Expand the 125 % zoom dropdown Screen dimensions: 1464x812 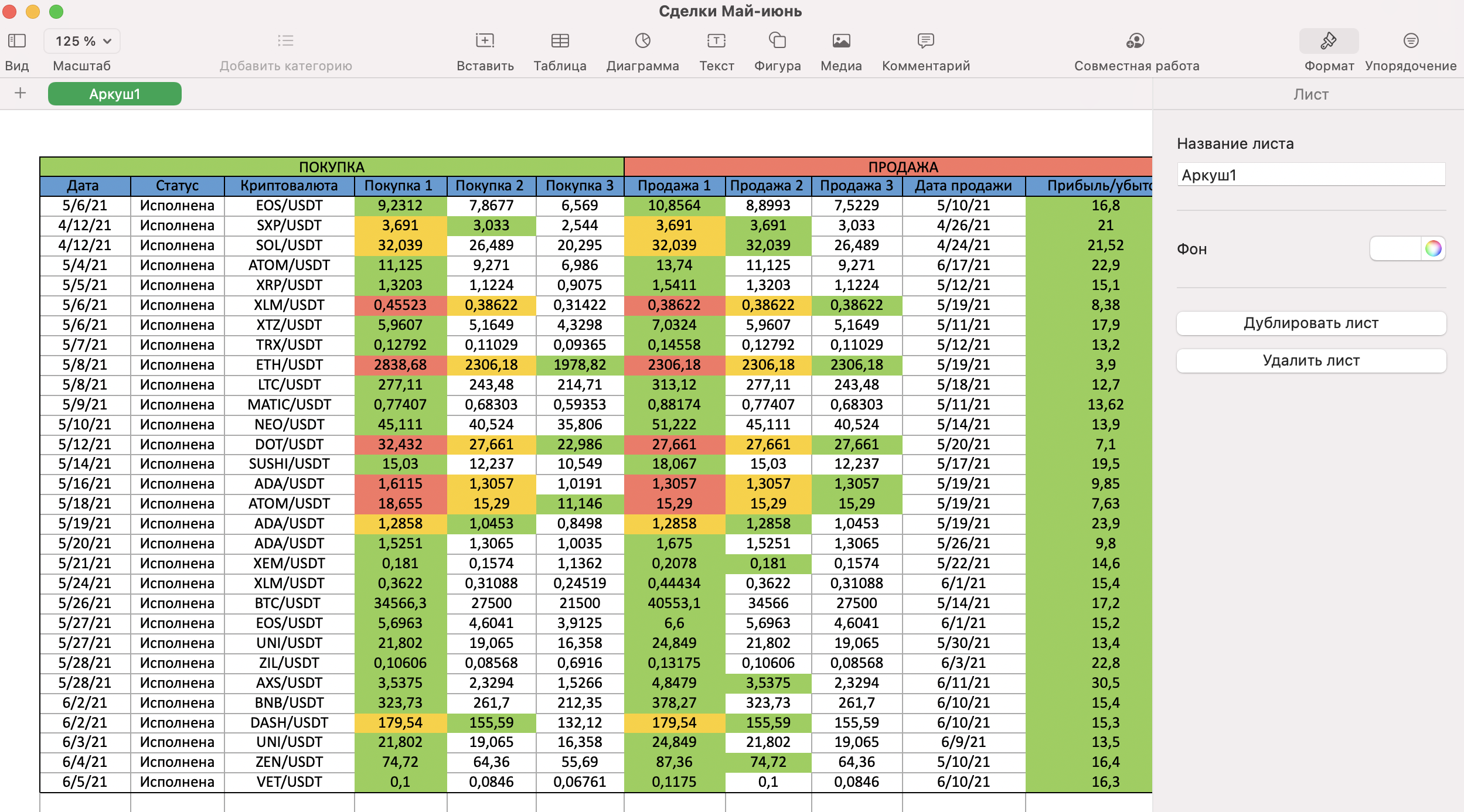83,41
